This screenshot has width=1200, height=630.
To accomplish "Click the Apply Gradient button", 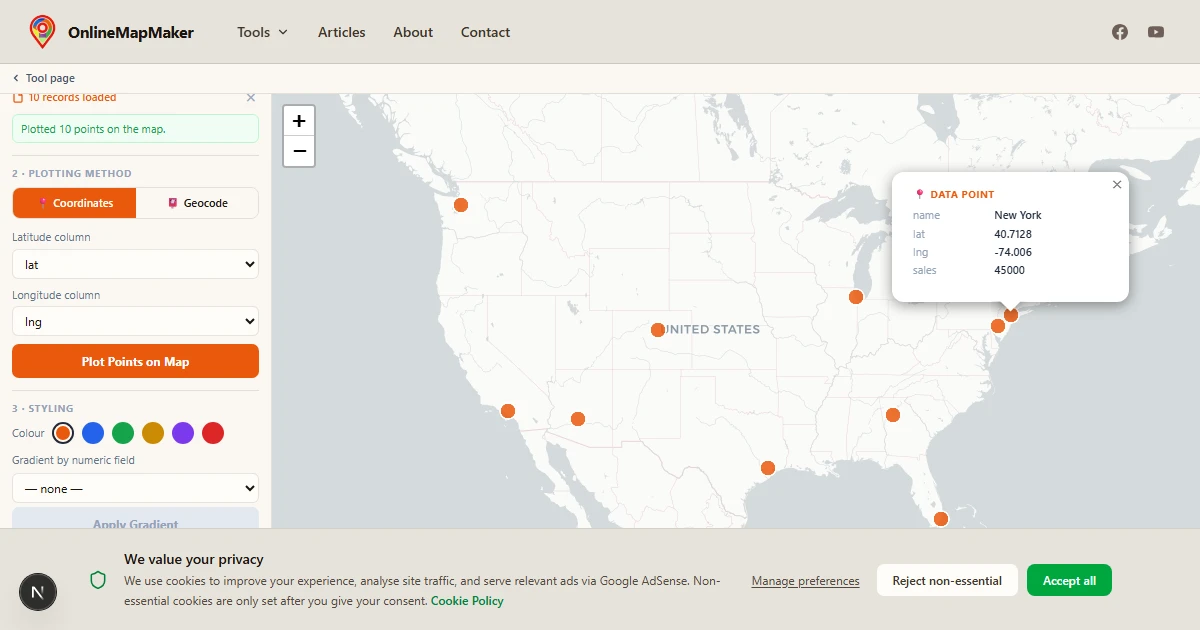I will coord(135,519).
